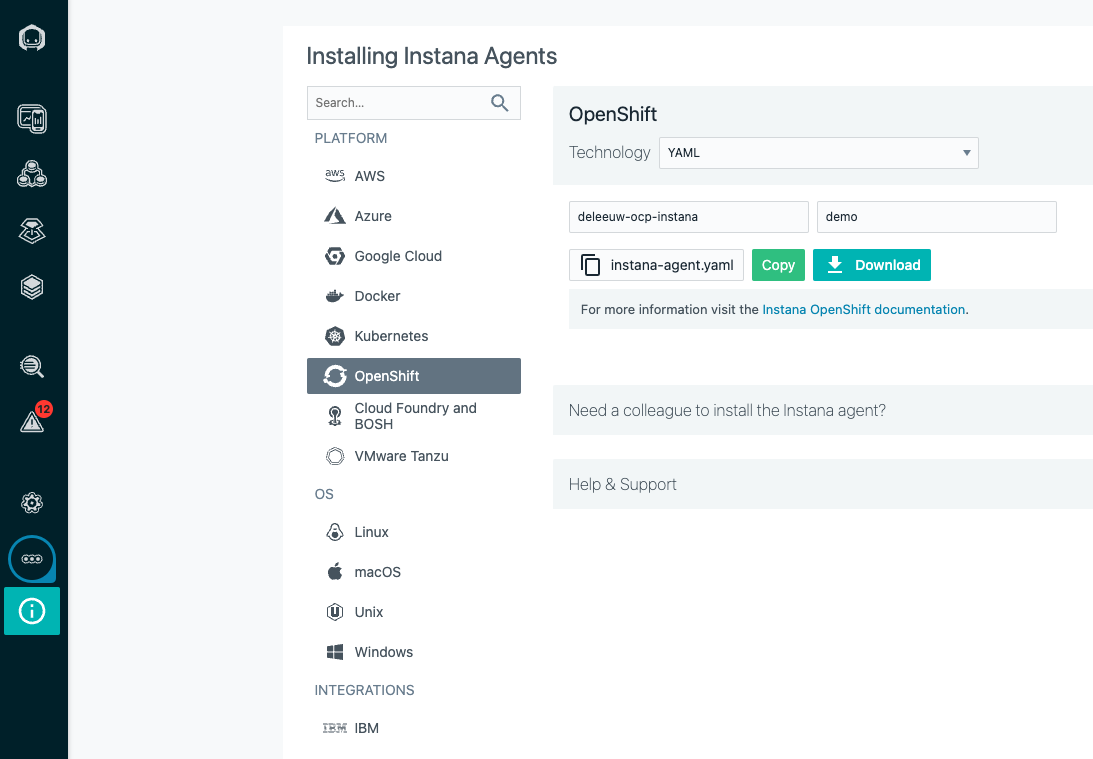Click the Download arrow icon
Screen dimensions: 1093x759
click(834, 265)
